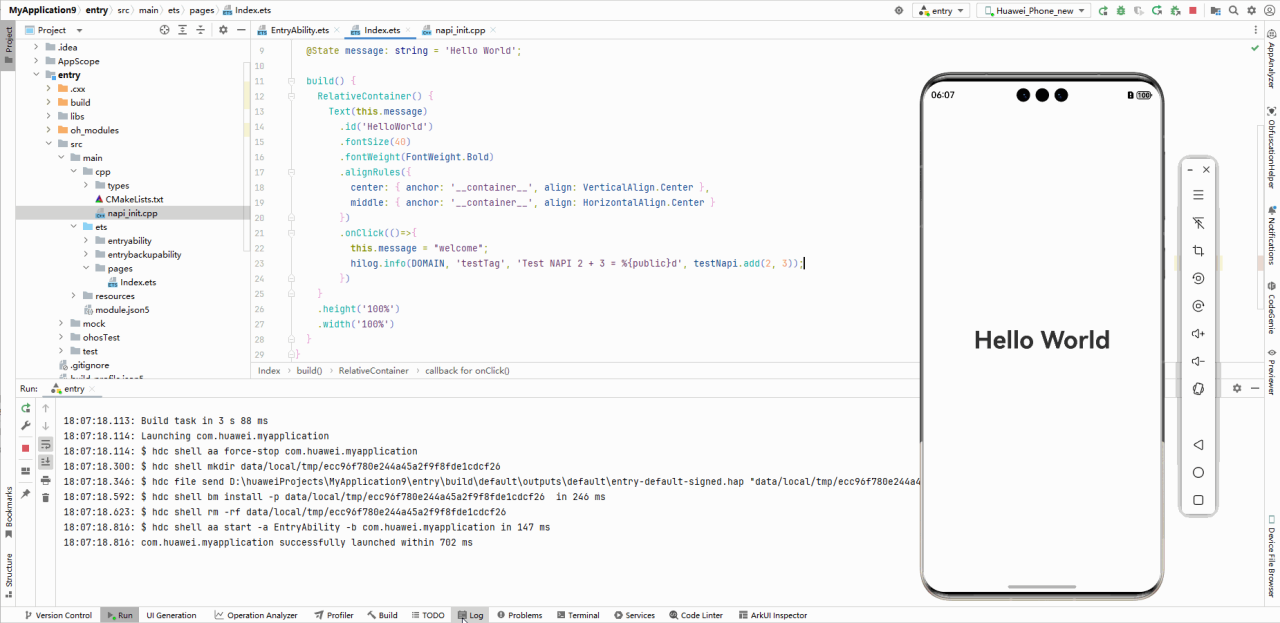Toggle soft-wrap in Run console
Image resolution: width=1280 pixels, height=623 pixels.
click(45, 444)
